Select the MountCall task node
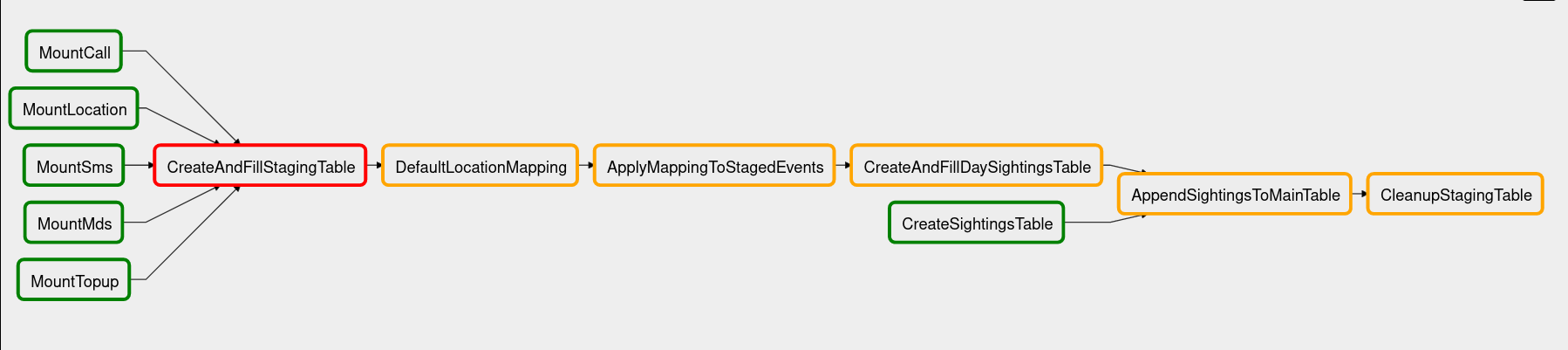The height and width of the screenshot is (350, 1568). click(74, 51)
